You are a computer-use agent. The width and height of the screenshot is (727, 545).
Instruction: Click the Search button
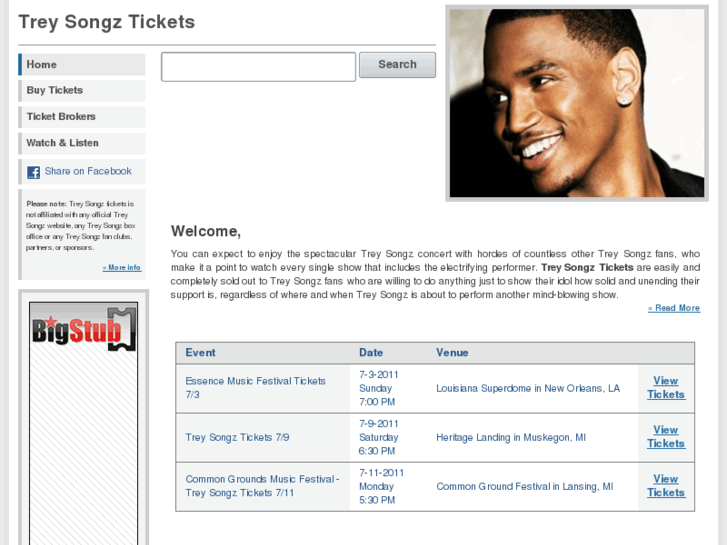click(397, 64)
